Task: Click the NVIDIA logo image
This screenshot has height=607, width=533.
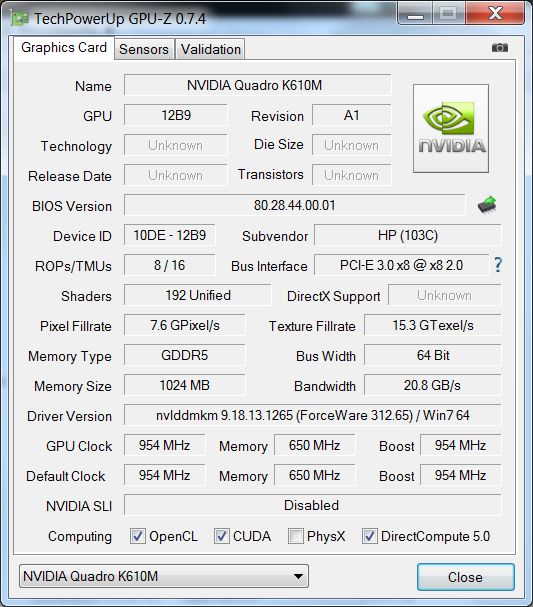Action: [x=451, y=129]
